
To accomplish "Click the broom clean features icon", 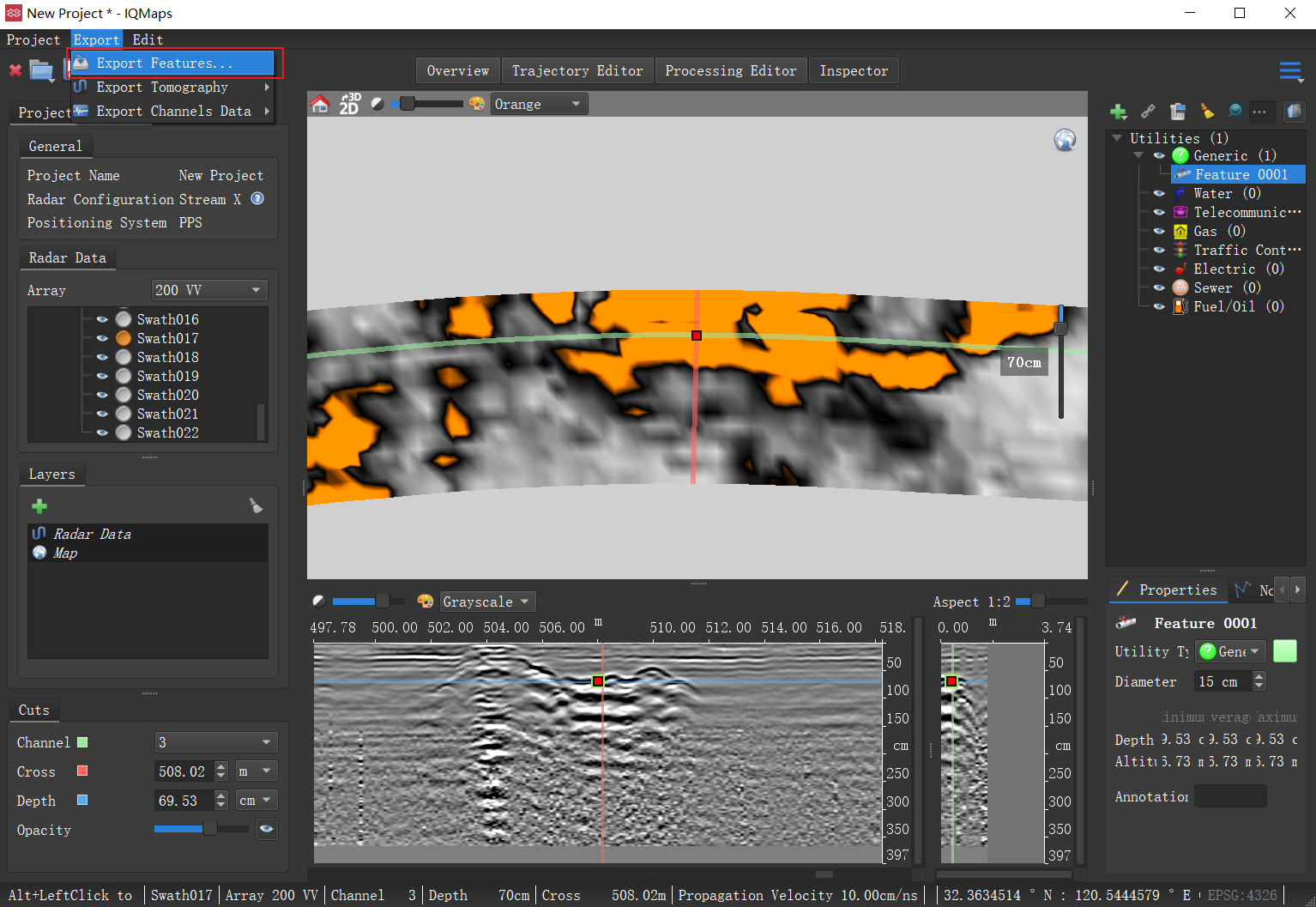I will coord(1207,112).
